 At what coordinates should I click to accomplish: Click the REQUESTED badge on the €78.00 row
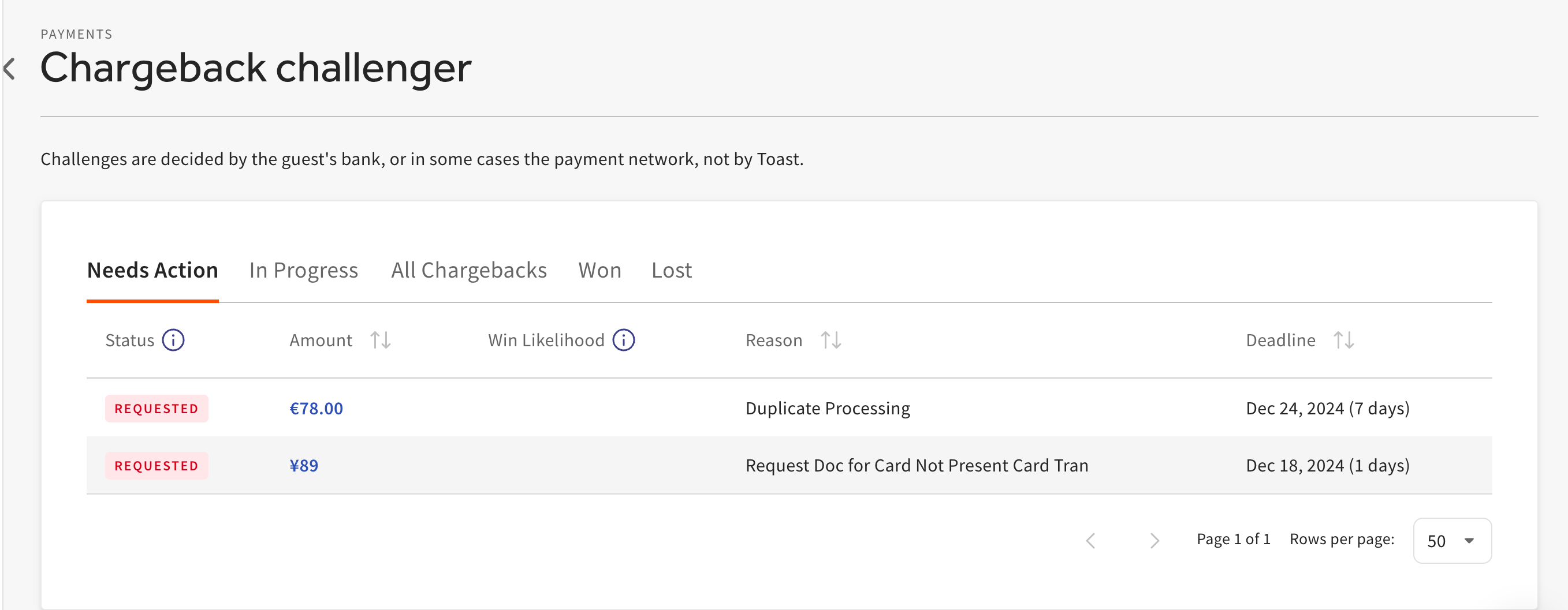(157, 408)
